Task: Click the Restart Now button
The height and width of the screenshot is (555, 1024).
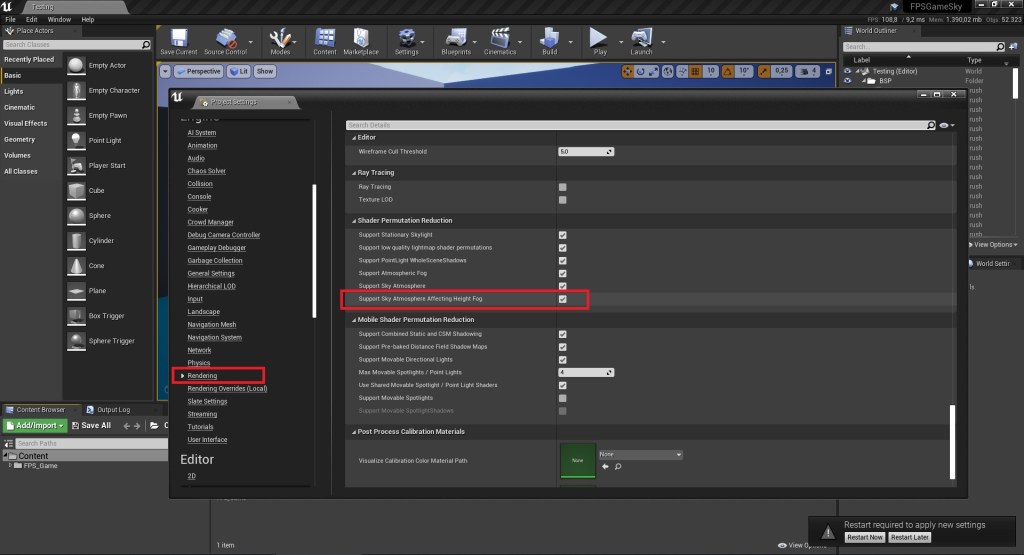Action: (x=864, y=538)
